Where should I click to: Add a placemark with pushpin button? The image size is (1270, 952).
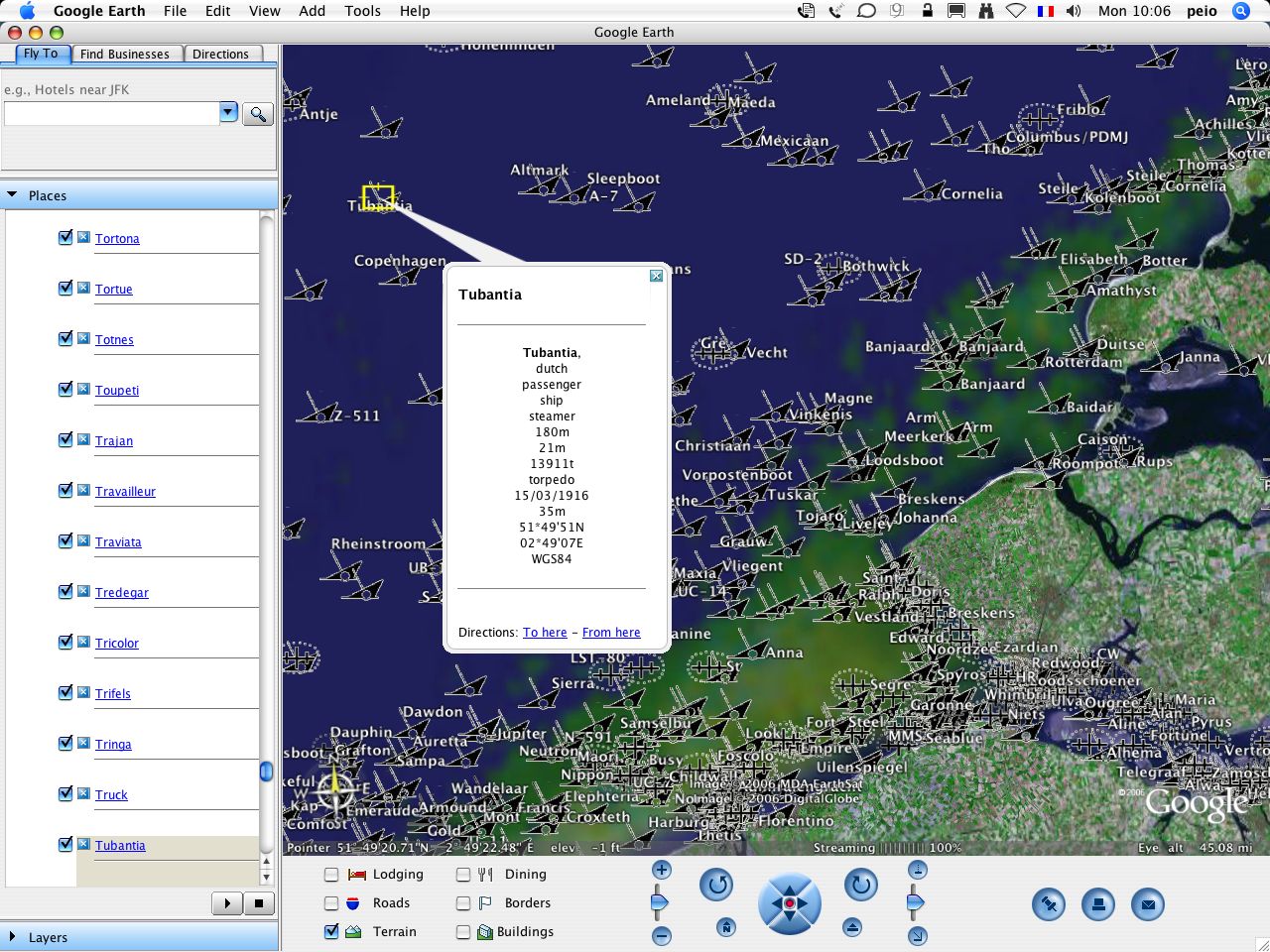point(1048,903)
